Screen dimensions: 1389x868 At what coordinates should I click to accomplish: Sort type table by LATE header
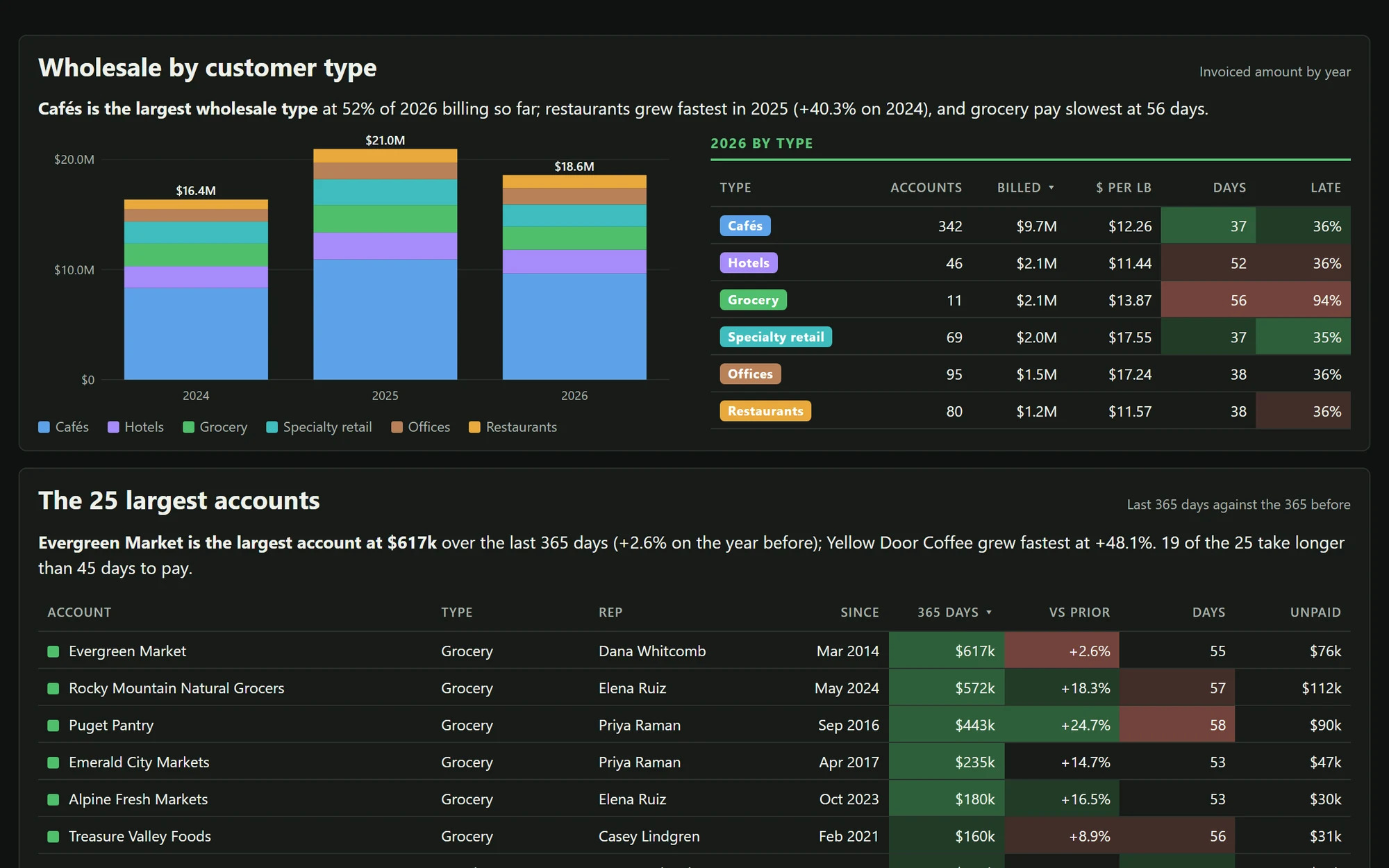tap(1325, 187)
